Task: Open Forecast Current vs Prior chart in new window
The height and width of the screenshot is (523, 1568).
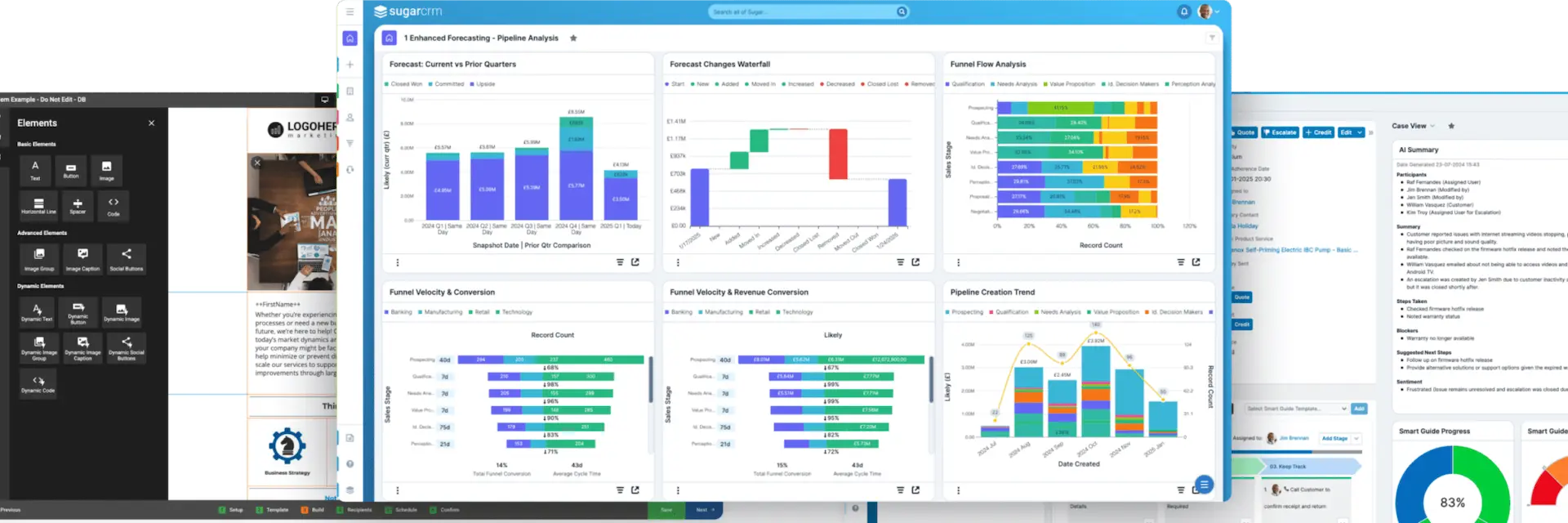Action: coord(635,262)
